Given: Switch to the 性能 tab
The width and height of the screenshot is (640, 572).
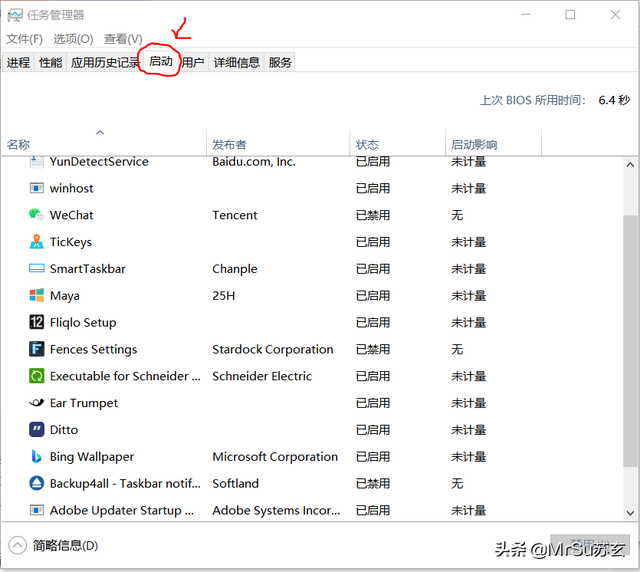Looking at the screenshot, I should point(51,62).
